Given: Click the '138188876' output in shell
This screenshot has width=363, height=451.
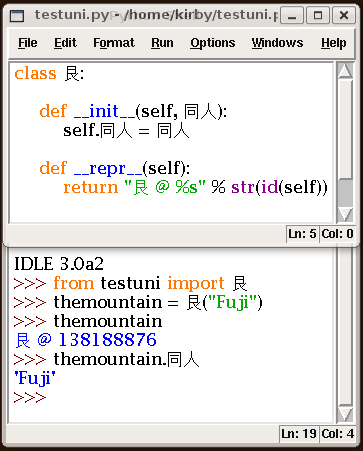Looking at the screenshot, I should pos(107,340).
